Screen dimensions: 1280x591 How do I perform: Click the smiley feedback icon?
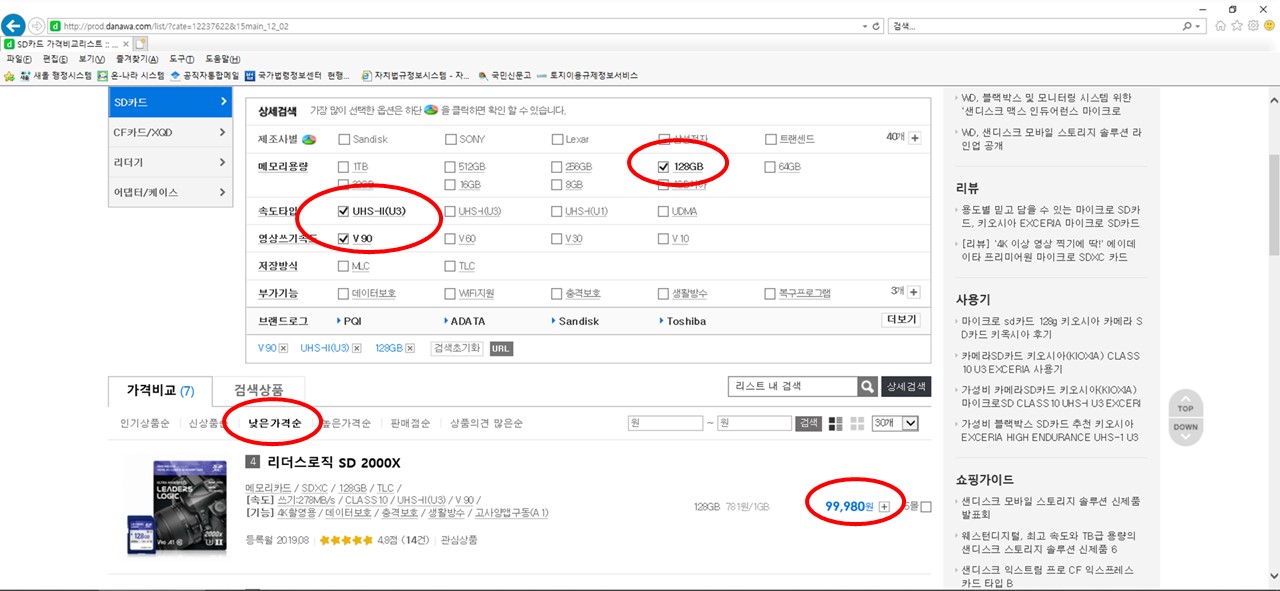point(1268,26)
